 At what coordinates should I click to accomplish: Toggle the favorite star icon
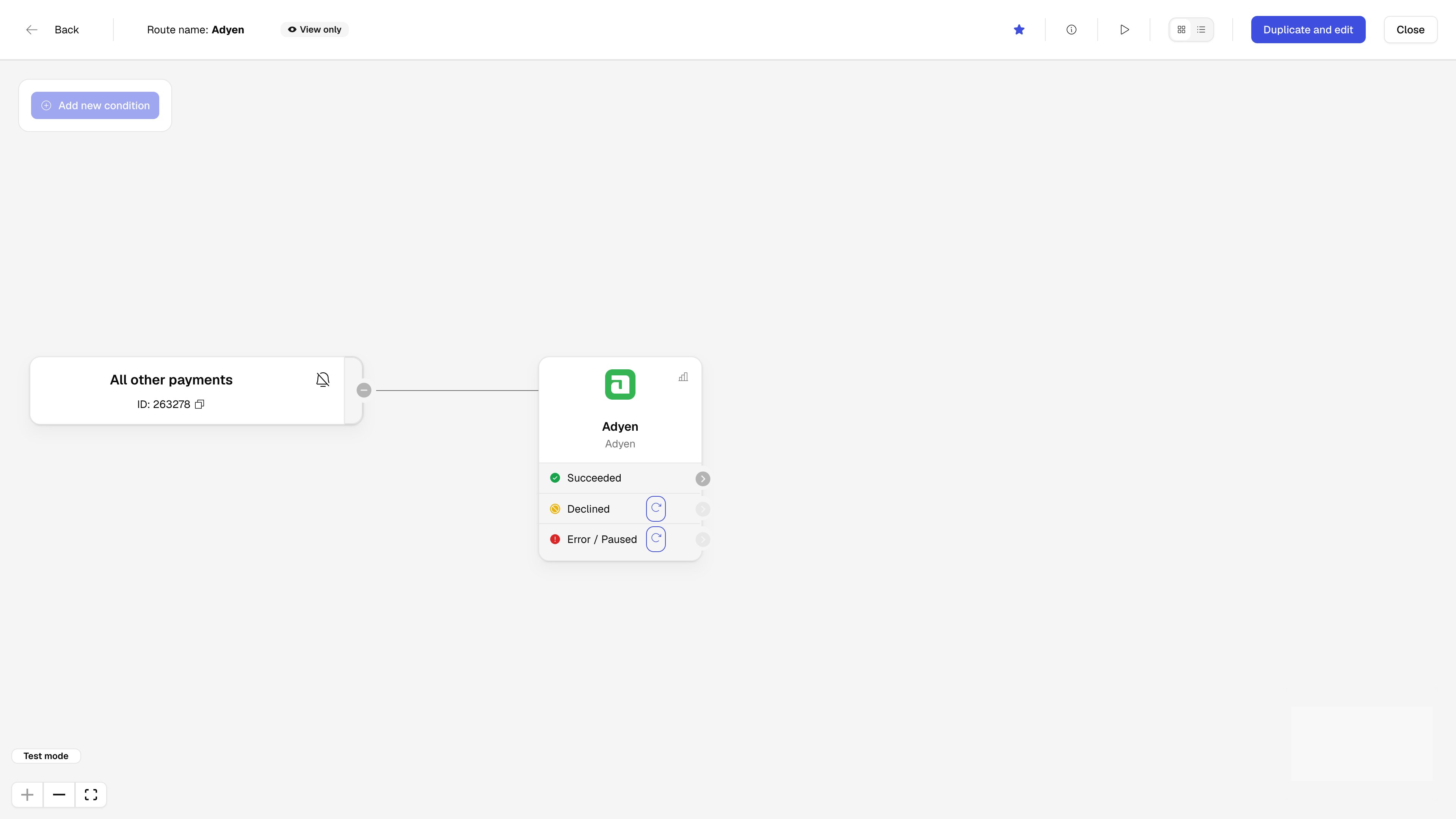(1019, 30)
